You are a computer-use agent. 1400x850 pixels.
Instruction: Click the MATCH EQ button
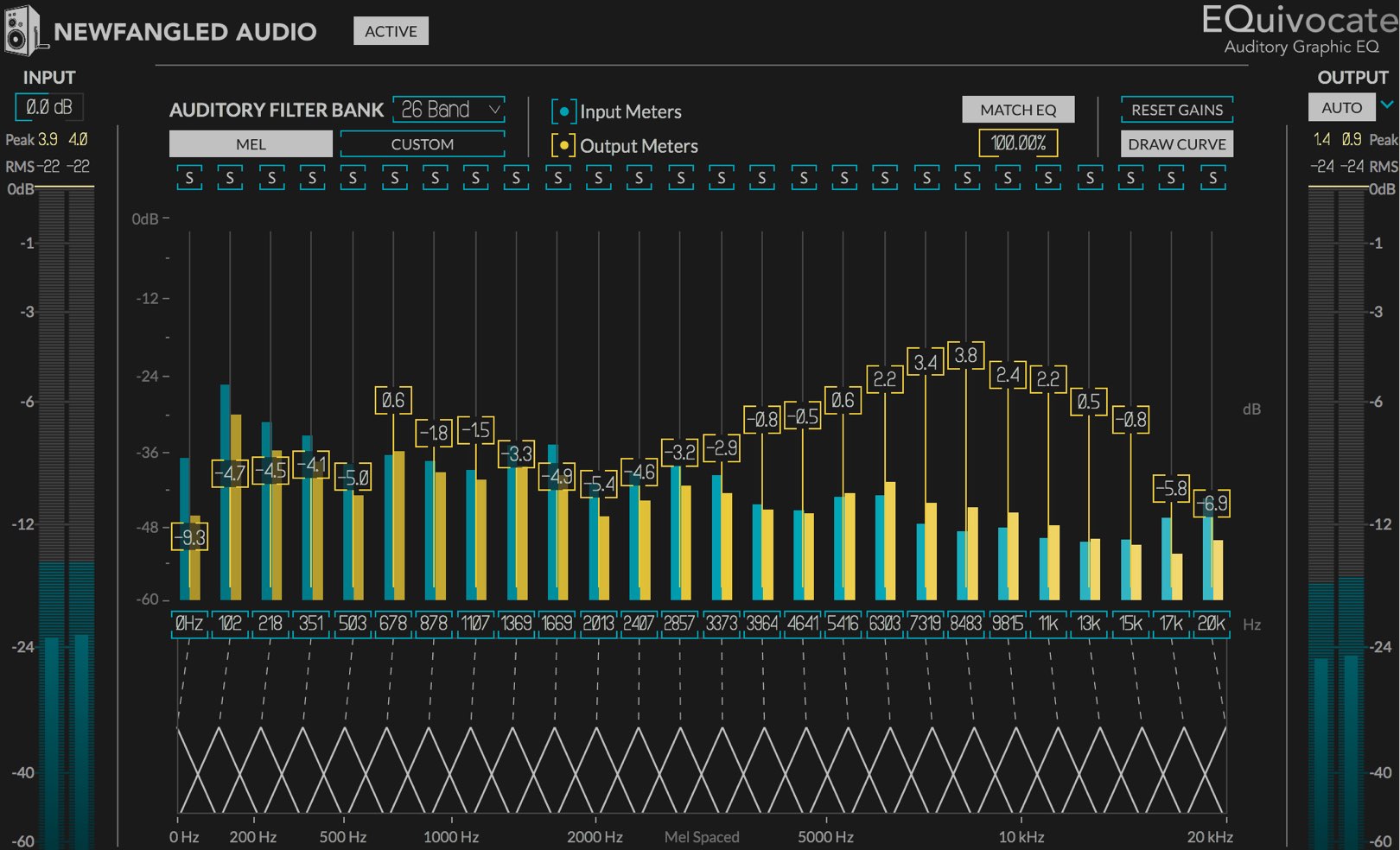1018,110
